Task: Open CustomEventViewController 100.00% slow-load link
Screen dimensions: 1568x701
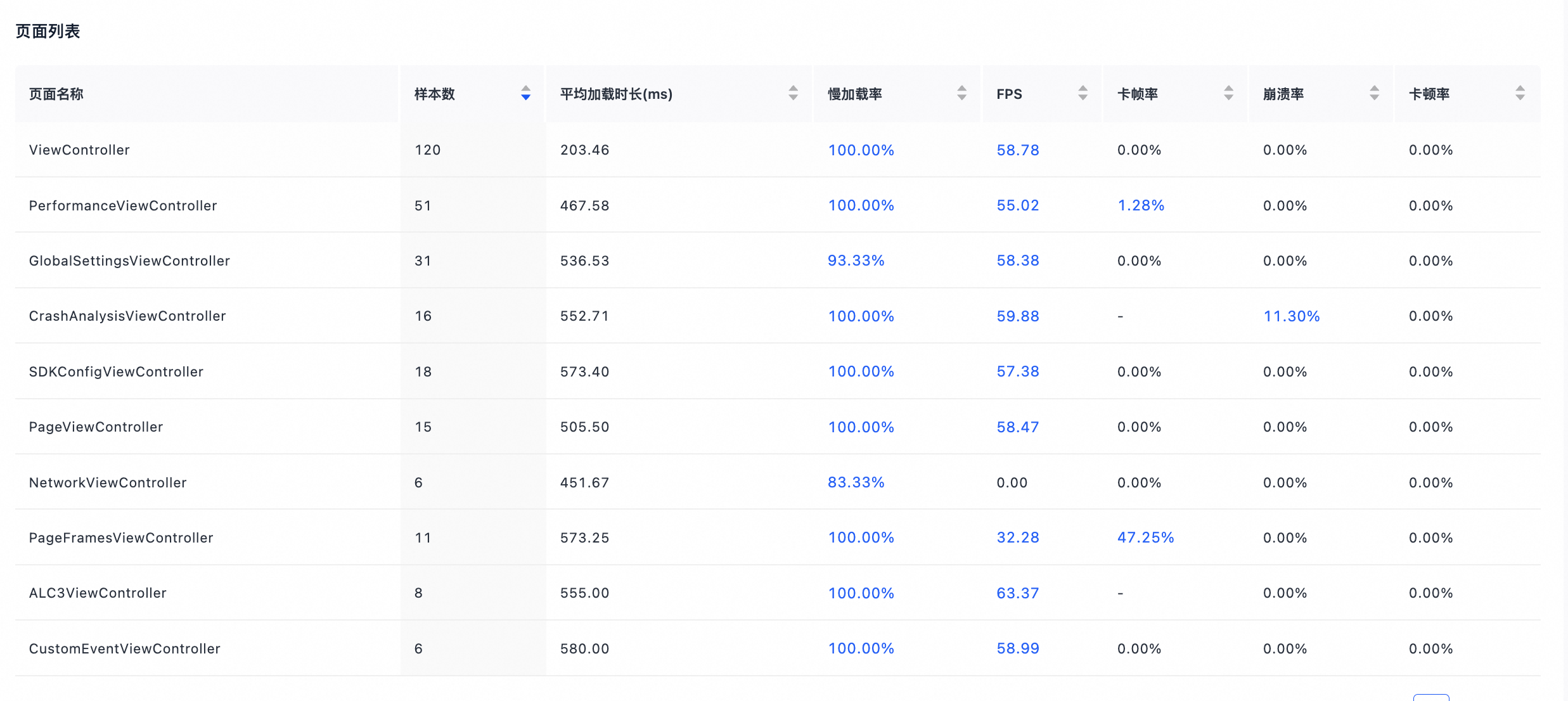Action: [x=861, y=648]
